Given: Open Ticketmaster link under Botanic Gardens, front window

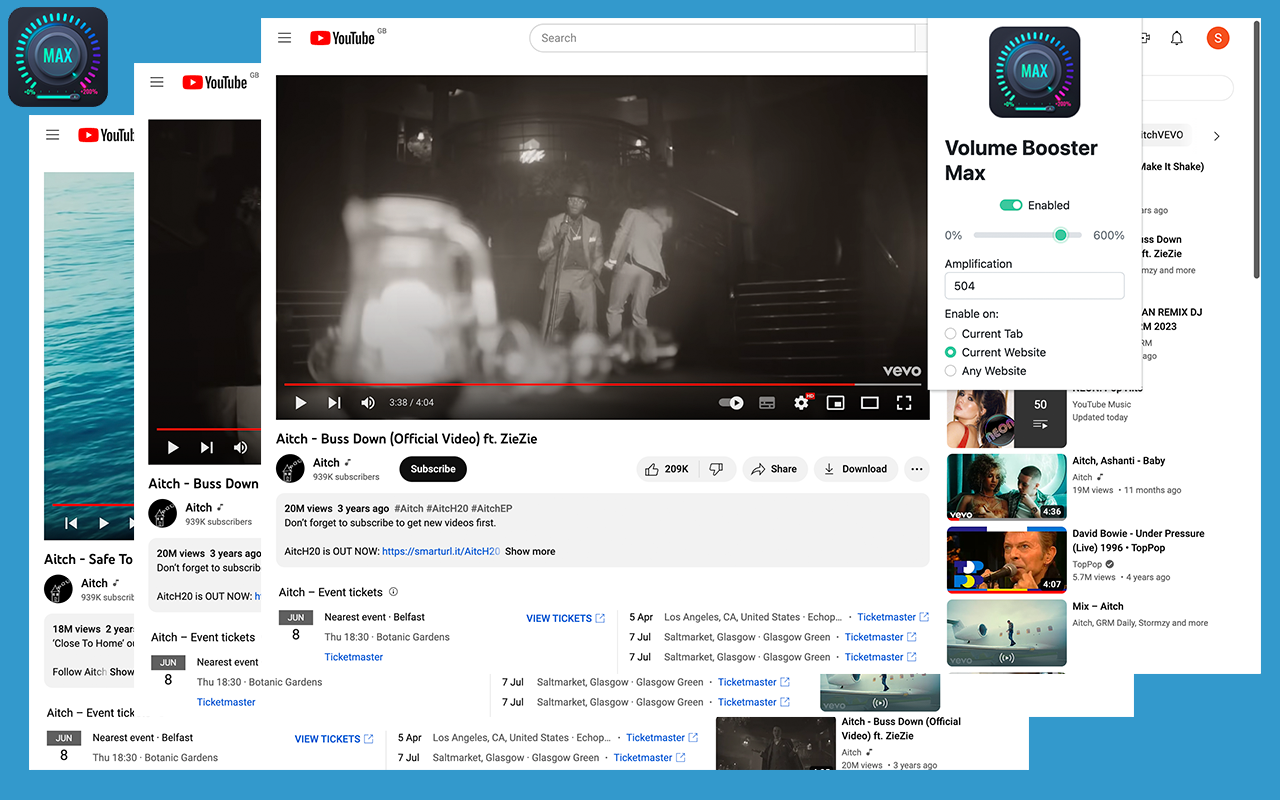Looking at the screenshot, I should click(354, 657).
